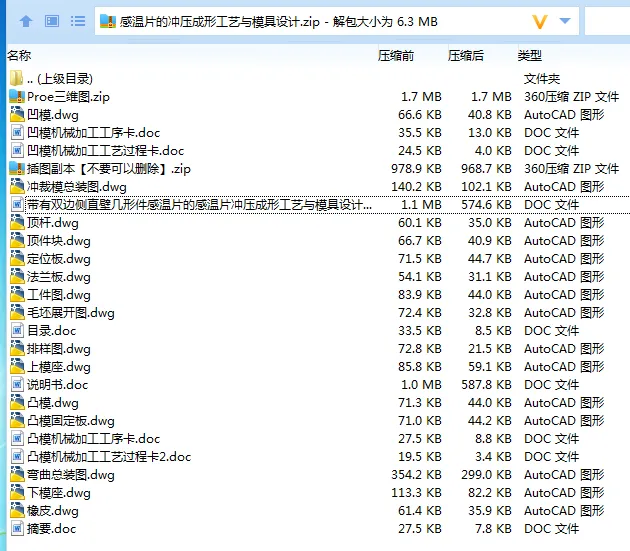Click the 574.6 KB compressed size value
The width and height of the screenshot is (630, 551).
pos(487,205)
